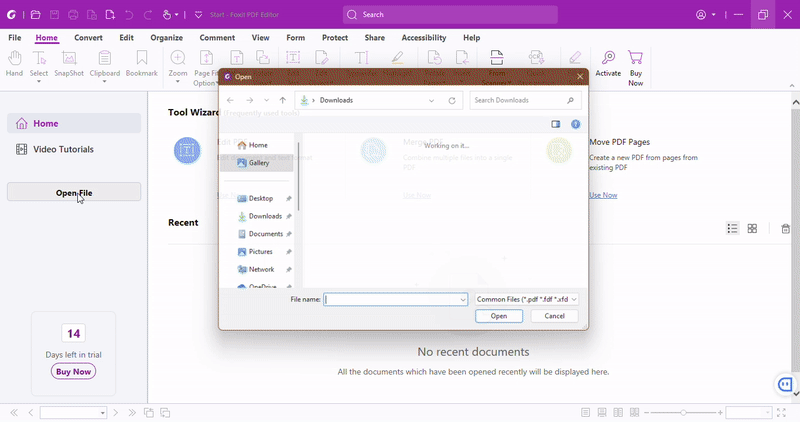
Task: Select facing pages view in status bar
Action: [618, 412]
